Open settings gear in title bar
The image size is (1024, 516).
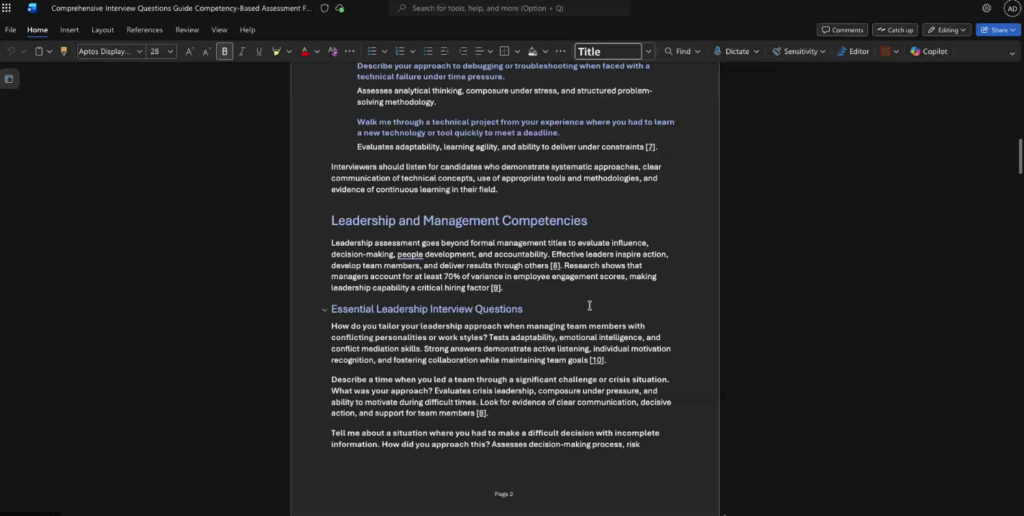click(x=986, y=8)
